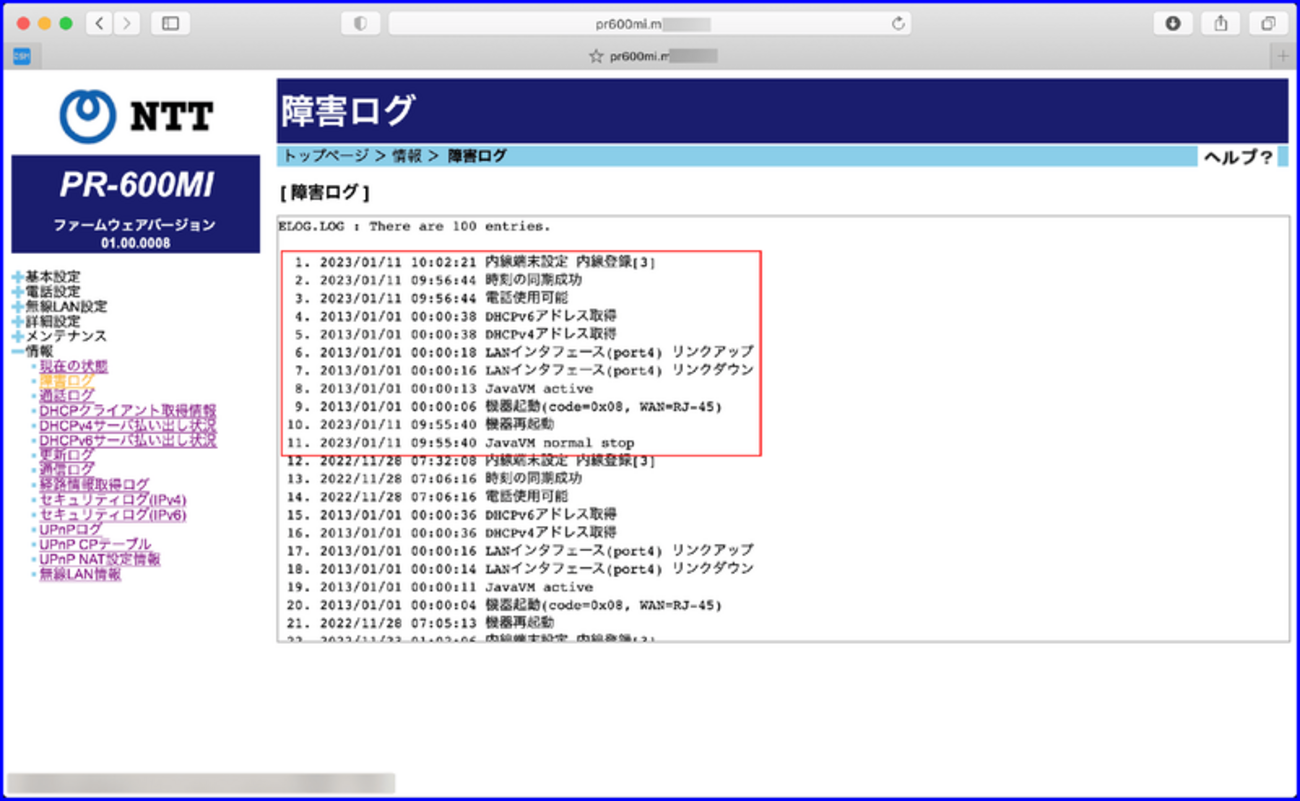Image resolution: width=1300 pixels, height=801 pixels.
Task: Open セキュリティログ(IPv6) link
Action: tap(113, 515)
